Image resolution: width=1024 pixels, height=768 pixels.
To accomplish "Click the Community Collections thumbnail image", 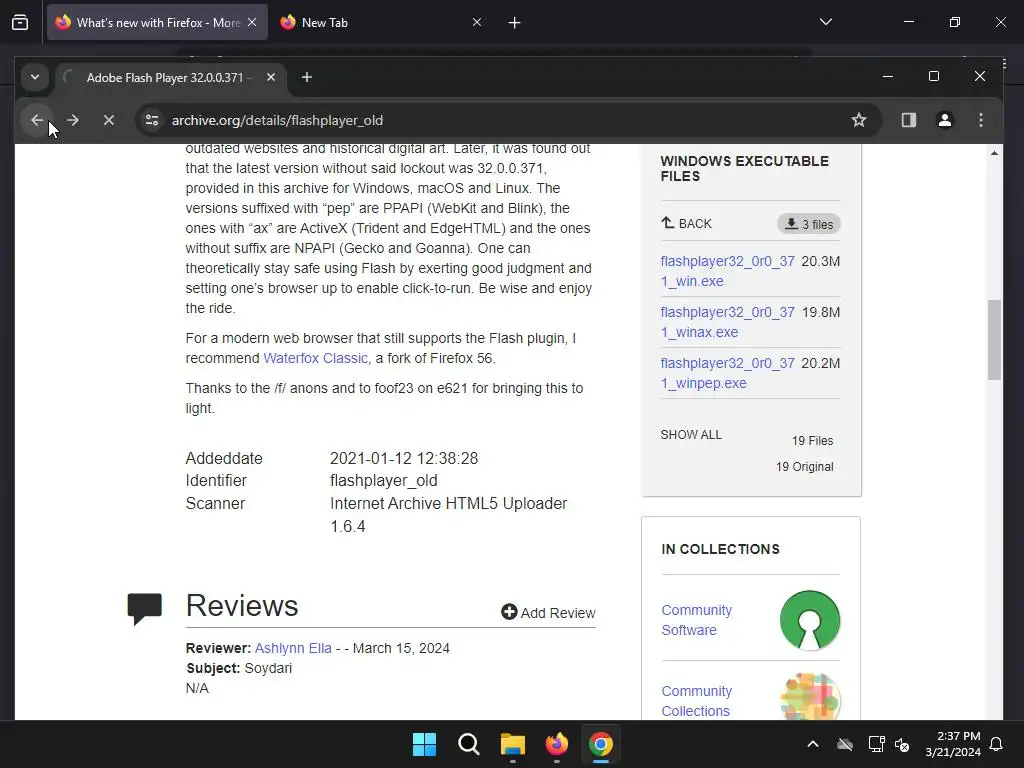I will point(810,697).
